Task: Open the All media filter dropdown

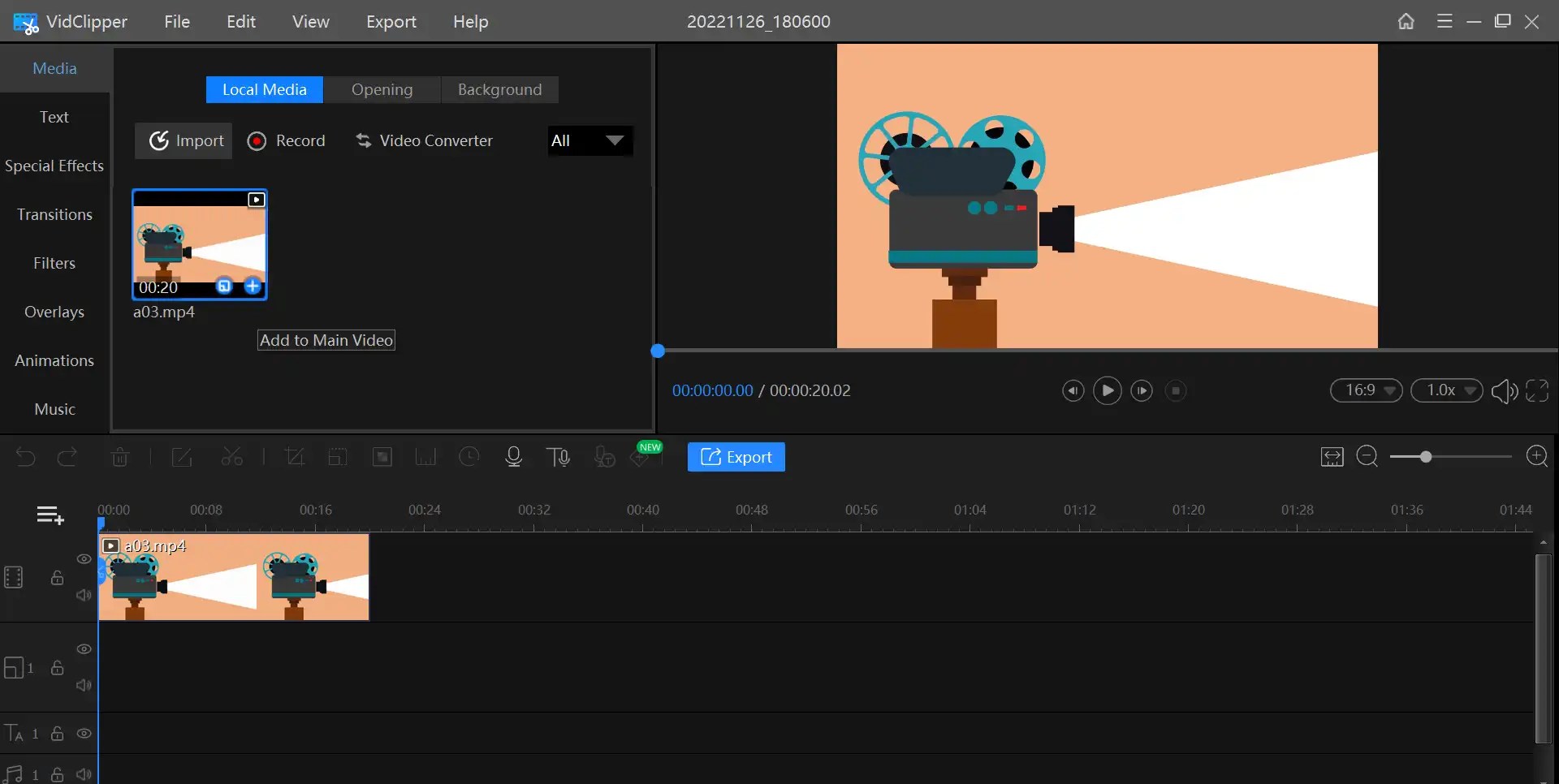Action: coord(589,140)
